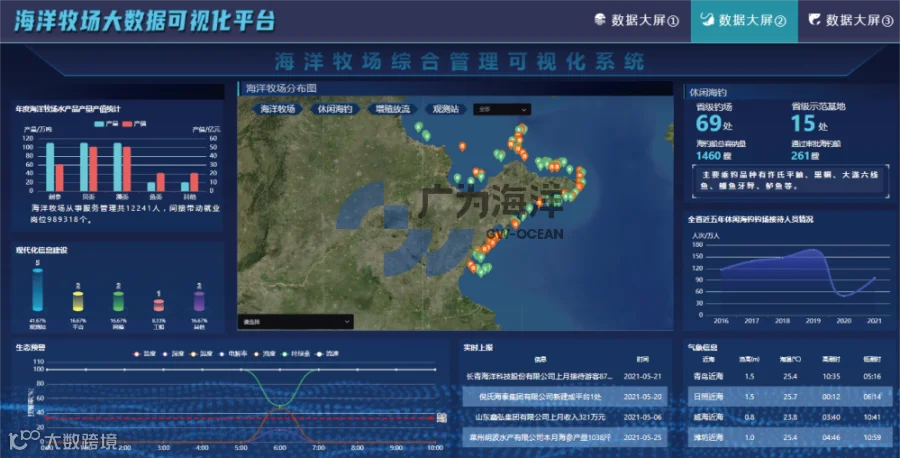Click the 海洋牧场大数据可视化平台 title

point(145,21)
